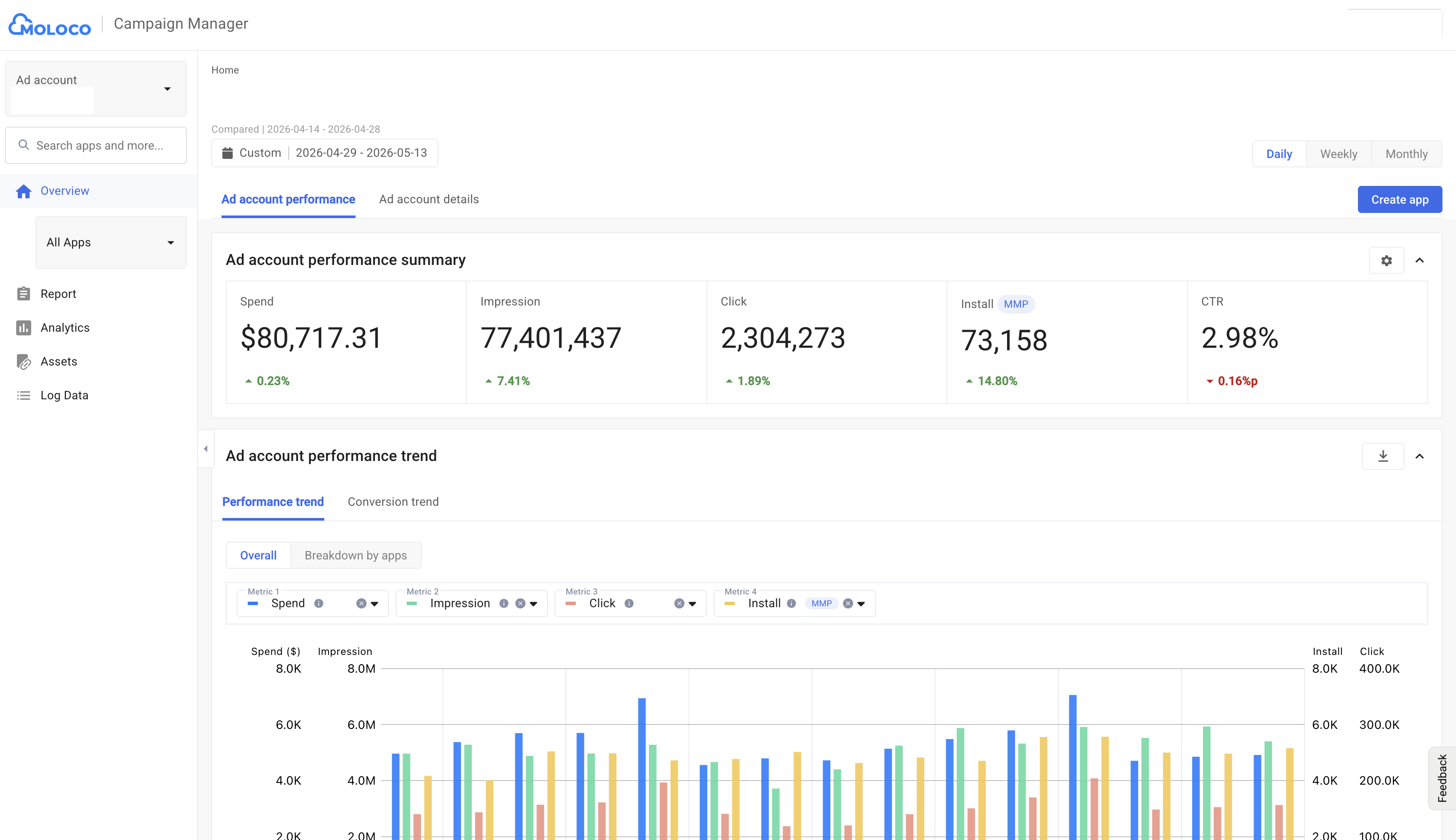The image size is (1456, 840).
Task: Select the Daily granularity
Action: [x=1279, y=154]
